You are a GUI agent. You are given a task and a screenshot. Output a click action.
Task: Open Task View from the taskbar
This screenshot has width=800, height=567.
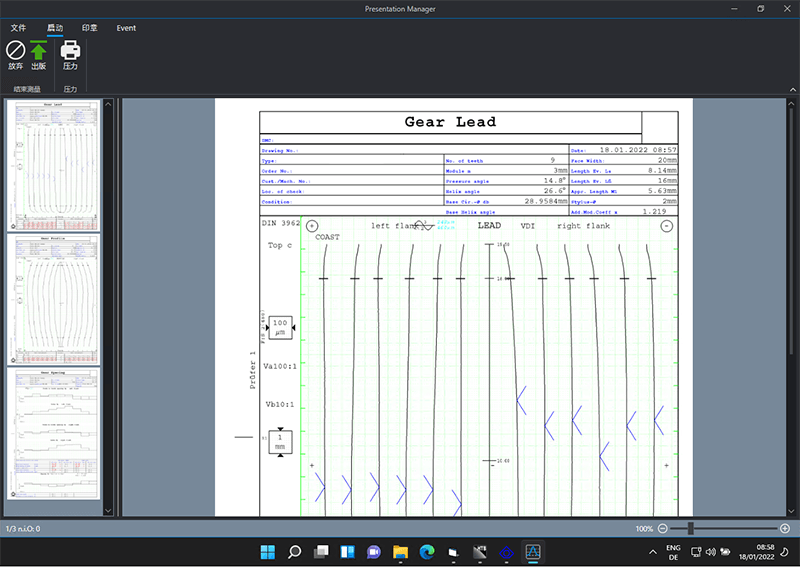click(x=321, y=552)
